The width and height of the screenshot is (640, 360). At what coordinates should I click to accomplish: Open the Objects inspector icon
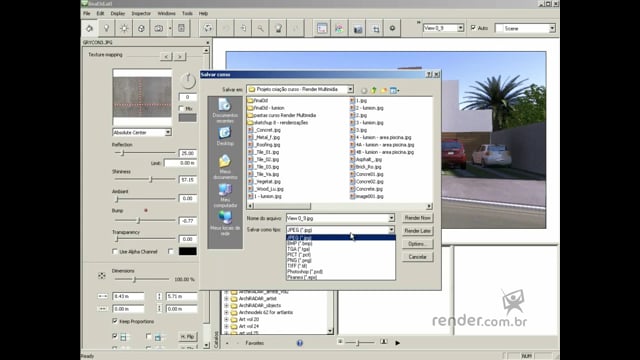[x=141, y=28]
